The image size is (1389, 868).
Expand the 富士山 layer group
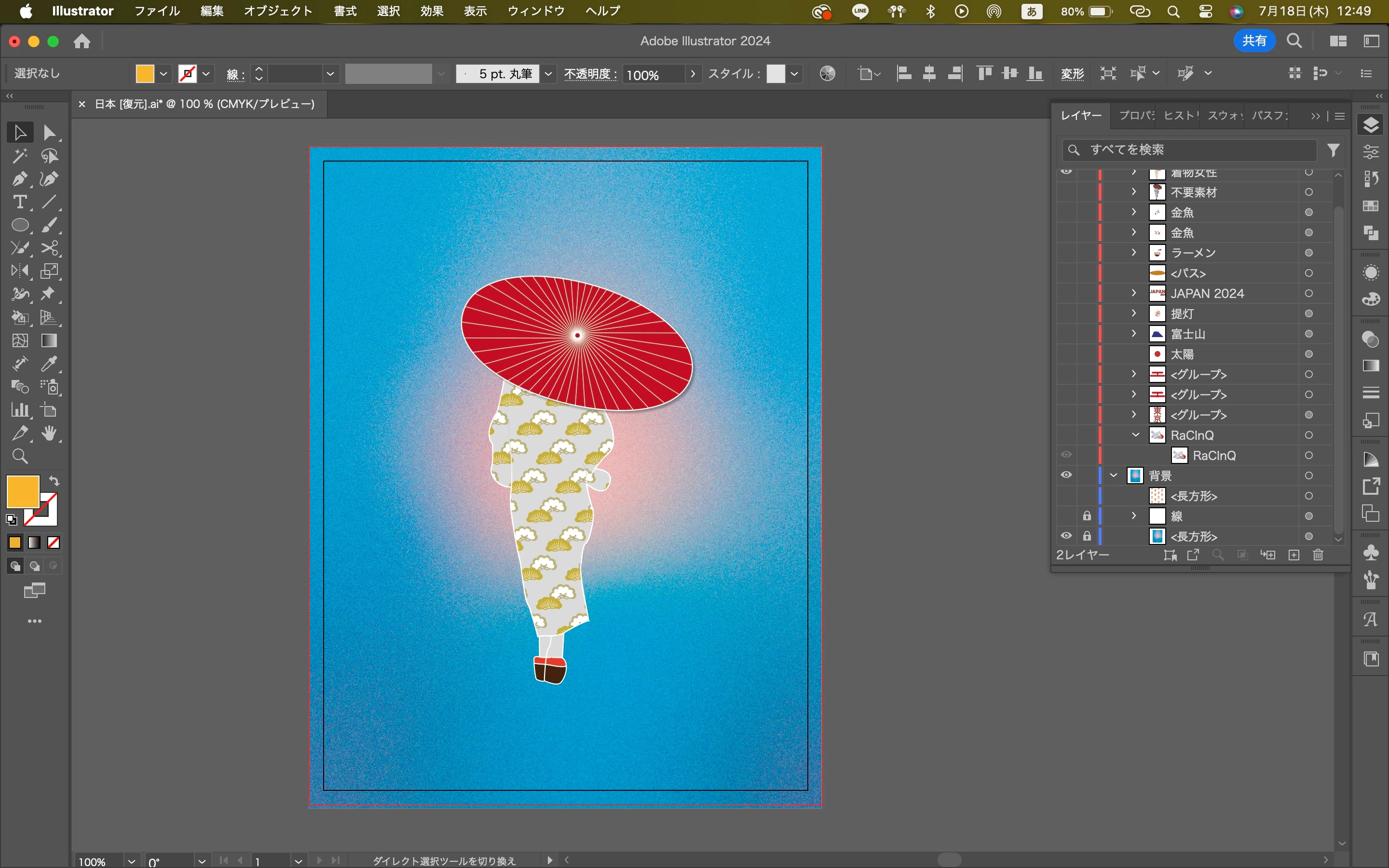1133,334
